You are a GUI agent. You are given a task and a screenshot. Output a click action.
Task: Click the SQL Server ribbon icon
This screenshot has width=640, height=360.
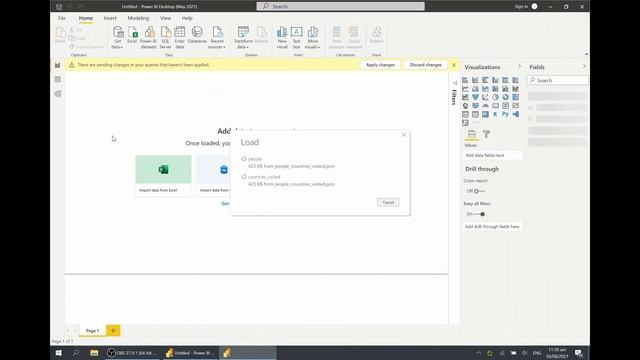click(x=165, y=38)
